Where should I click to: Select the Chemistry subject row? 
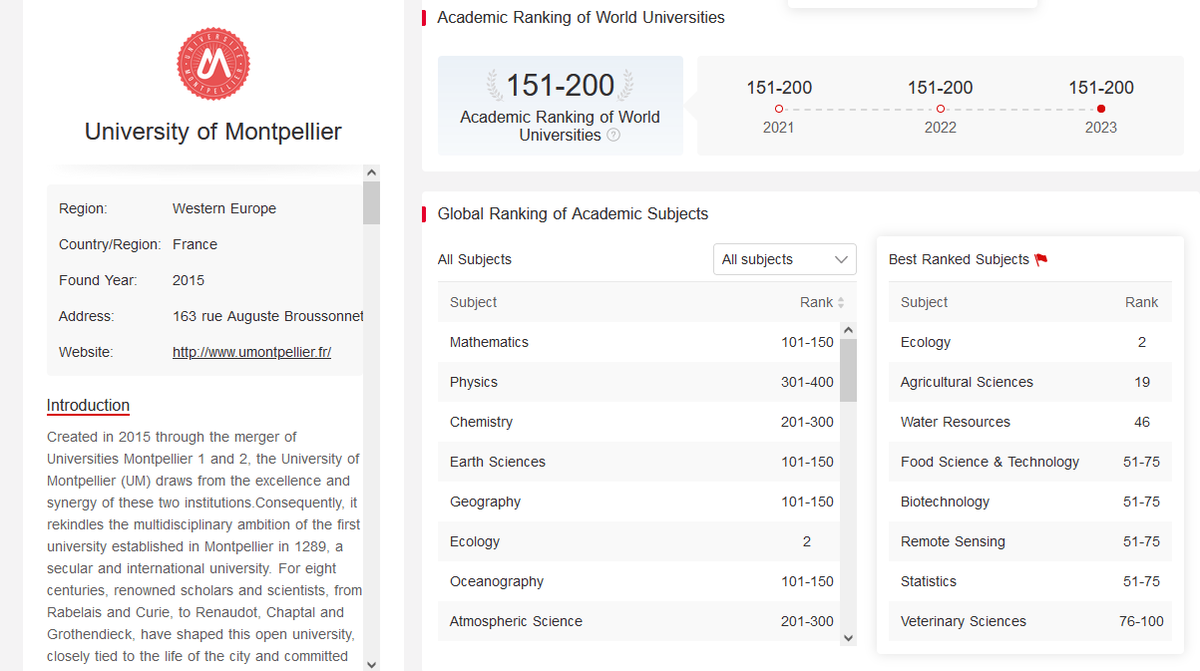639,422
